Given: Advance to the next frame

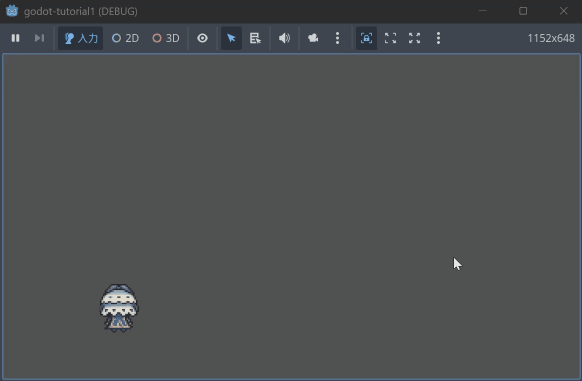Looking at the screenshot, I should click(x=39, y=38).
